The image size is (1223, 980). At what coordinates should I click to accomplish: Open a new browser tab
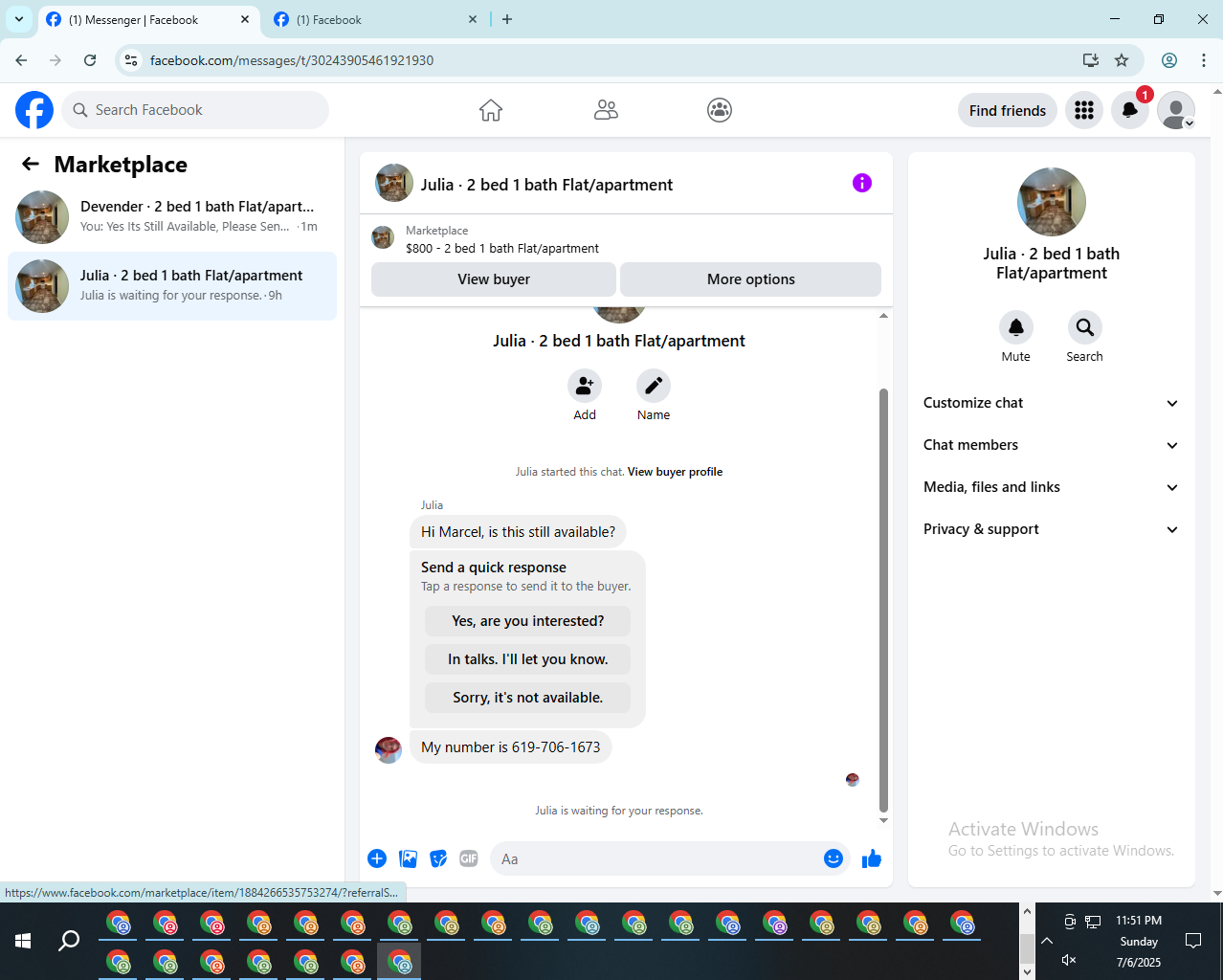pos(507,19)
